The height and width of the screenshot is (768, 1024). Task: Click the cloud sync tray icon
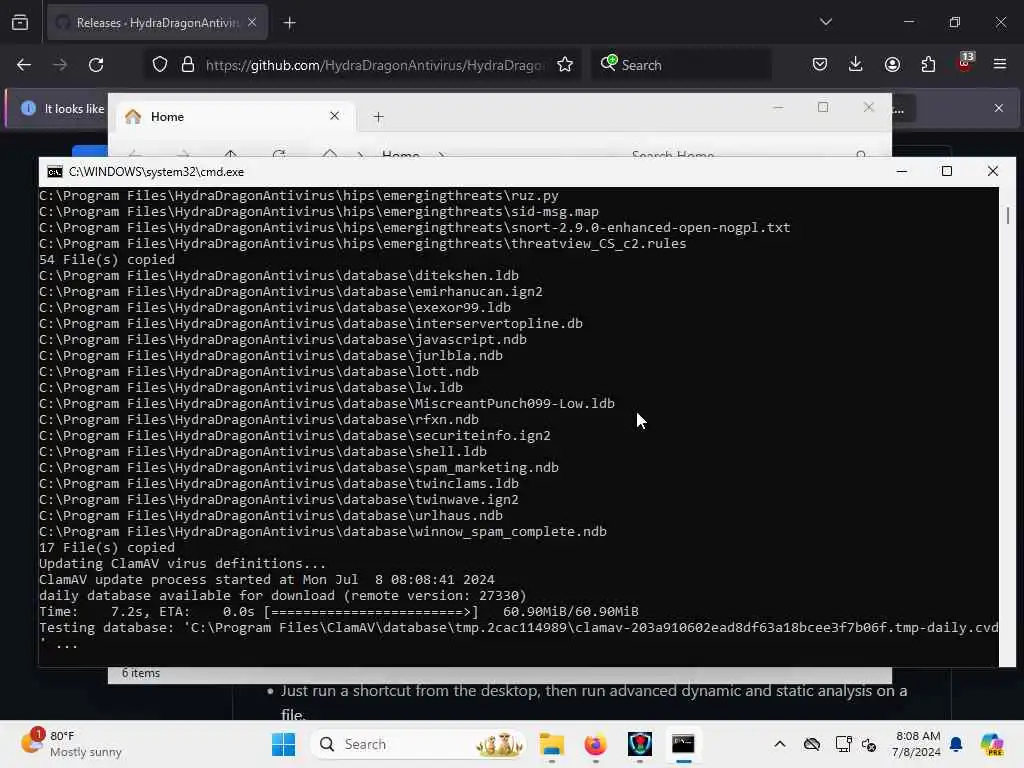click(812, 744)
